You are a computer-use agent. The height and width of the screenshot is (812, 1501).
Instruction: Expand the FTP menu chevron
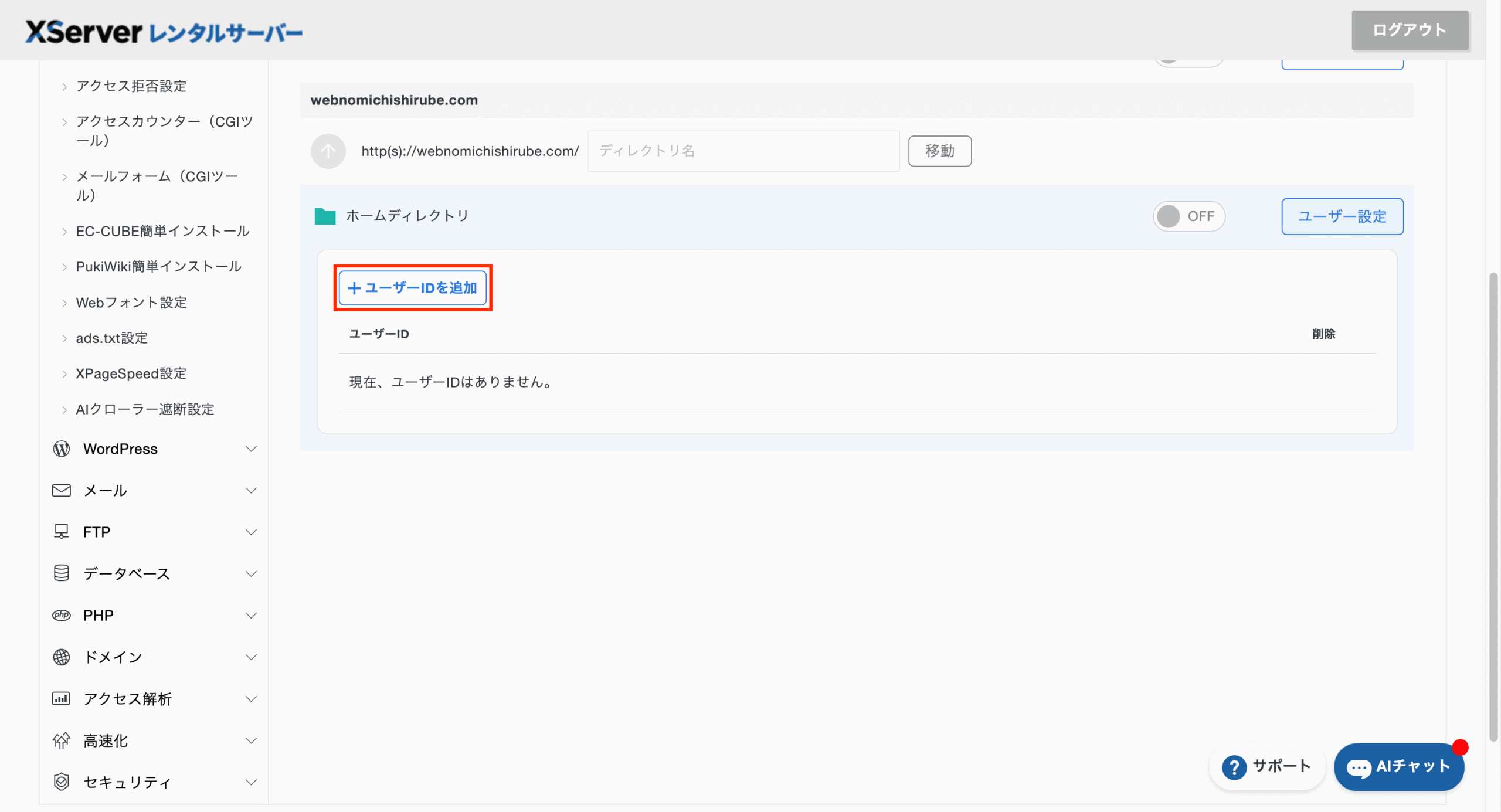pyautogui.click(x=251, y=532)
